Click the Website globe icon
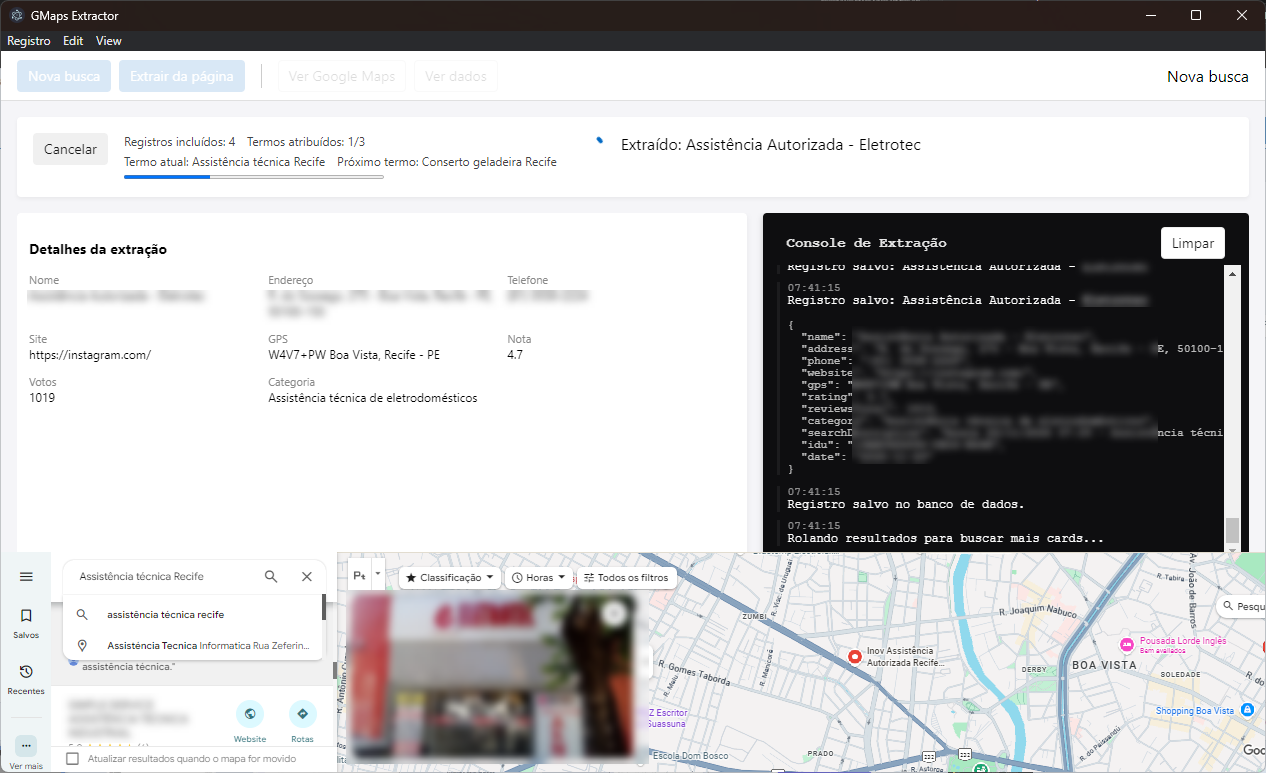The width and height of the screenshot is (1266, 773). coord(250,714)
